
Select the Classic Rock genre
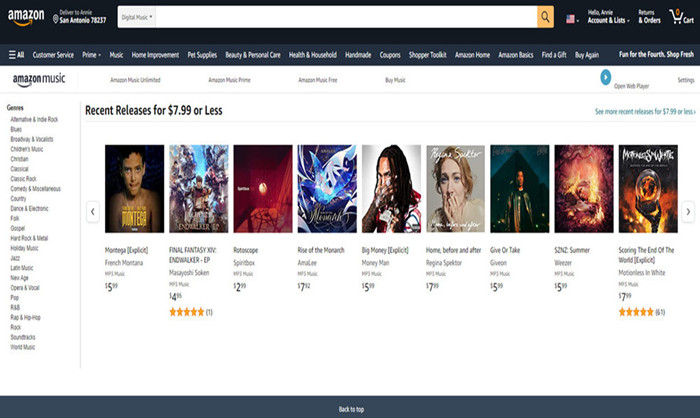(x=23, y=179)
